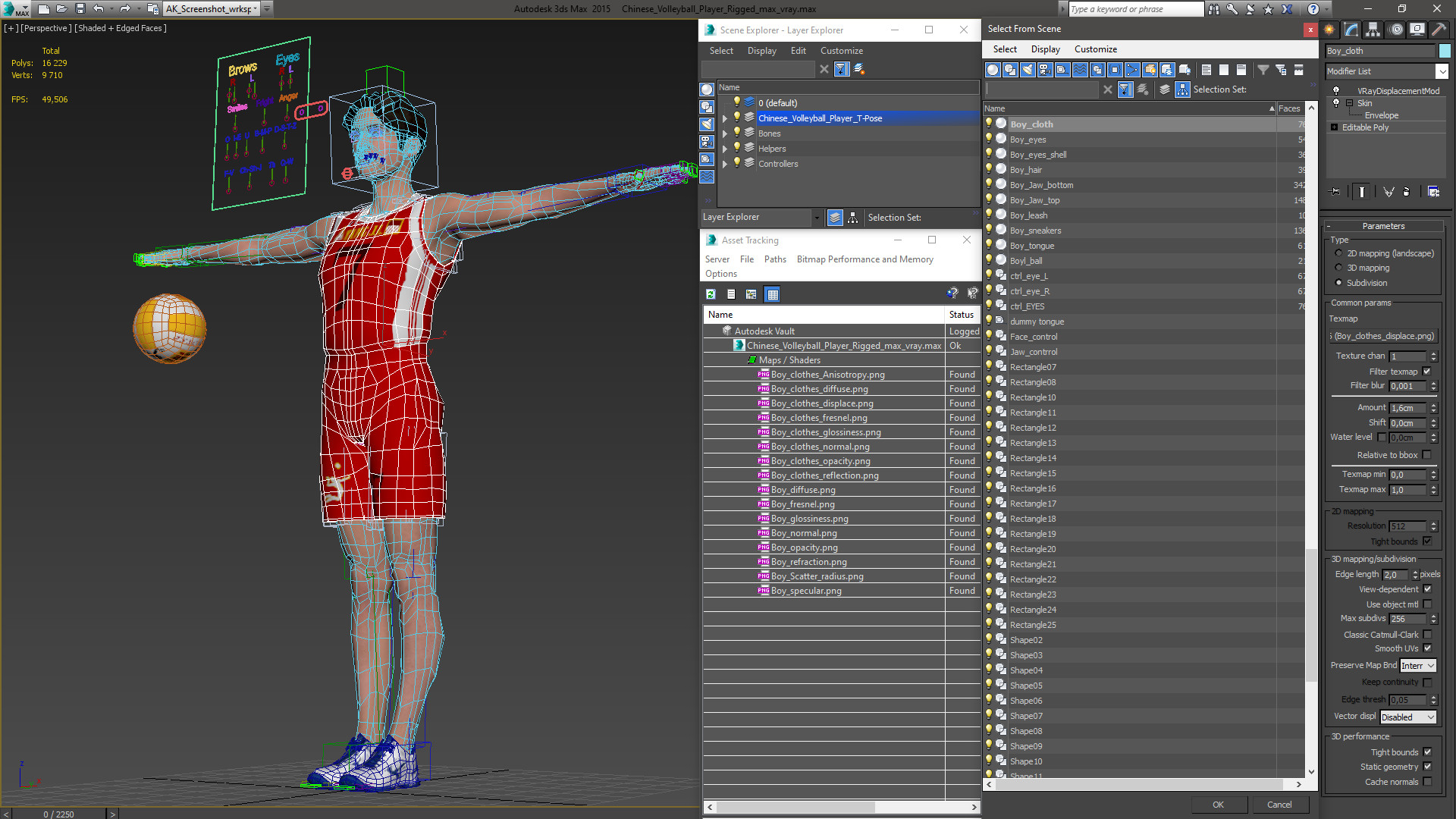Expand the Helpers layer
Screen dimensions: 1456x819
point(725,149)
